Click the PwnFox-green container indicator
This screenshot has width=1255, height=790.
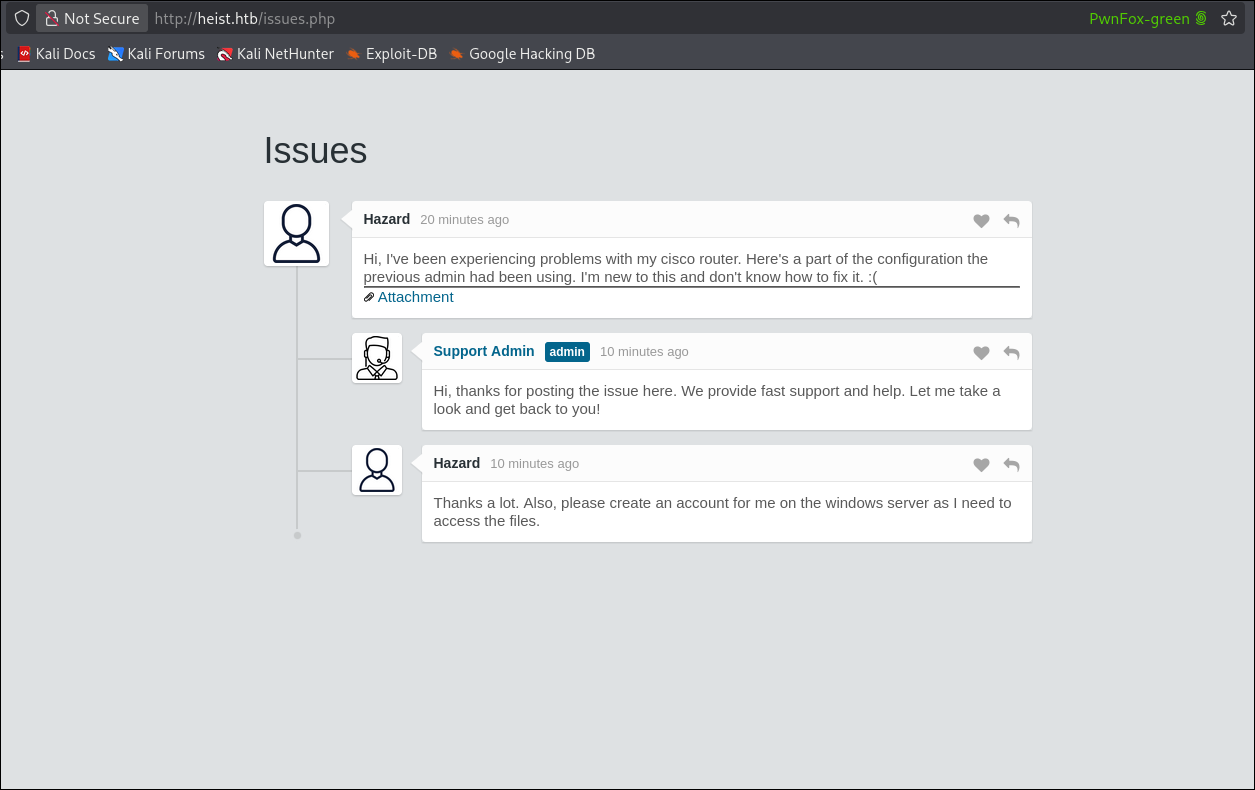[1148, 18]
